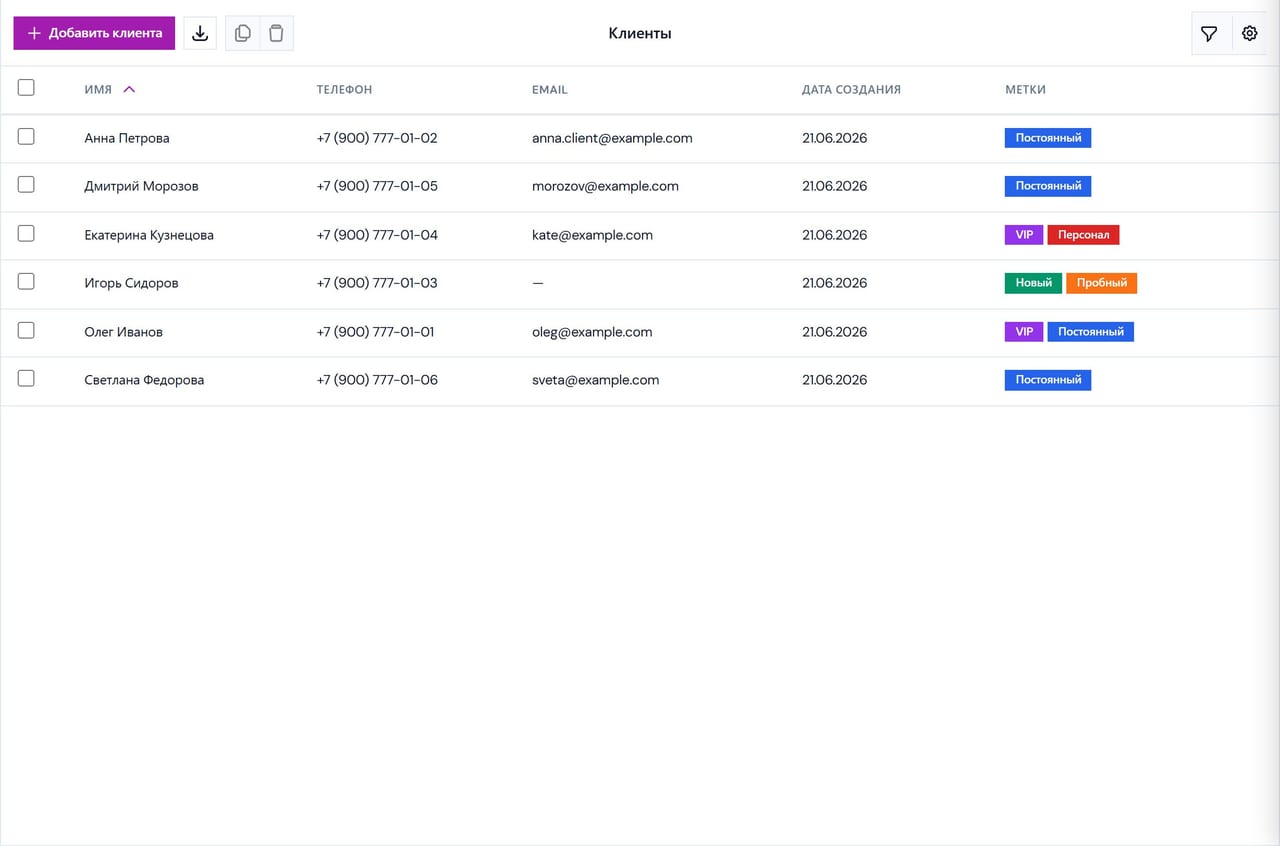Toggle the Имя sort arrow

(x=129, y=89)
